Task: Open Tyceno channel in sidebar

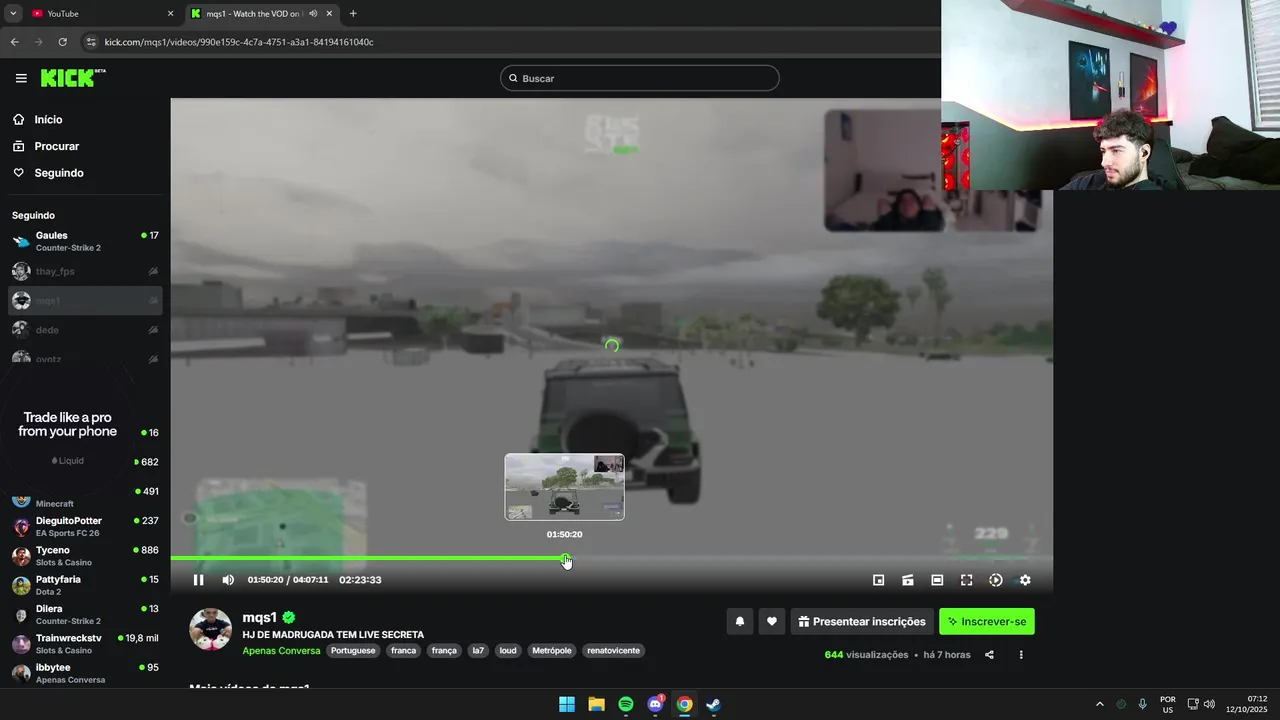Action: (85, 556)
